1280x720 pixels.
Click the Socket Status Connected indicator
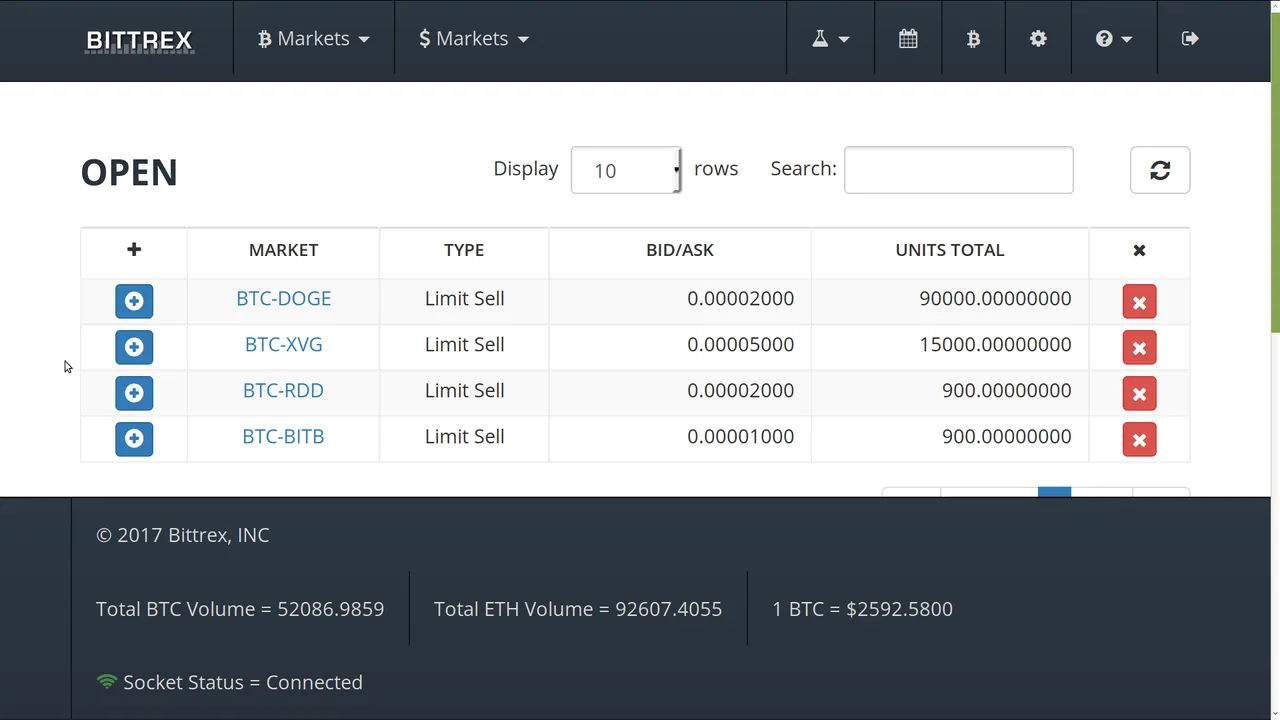(229, 682)
